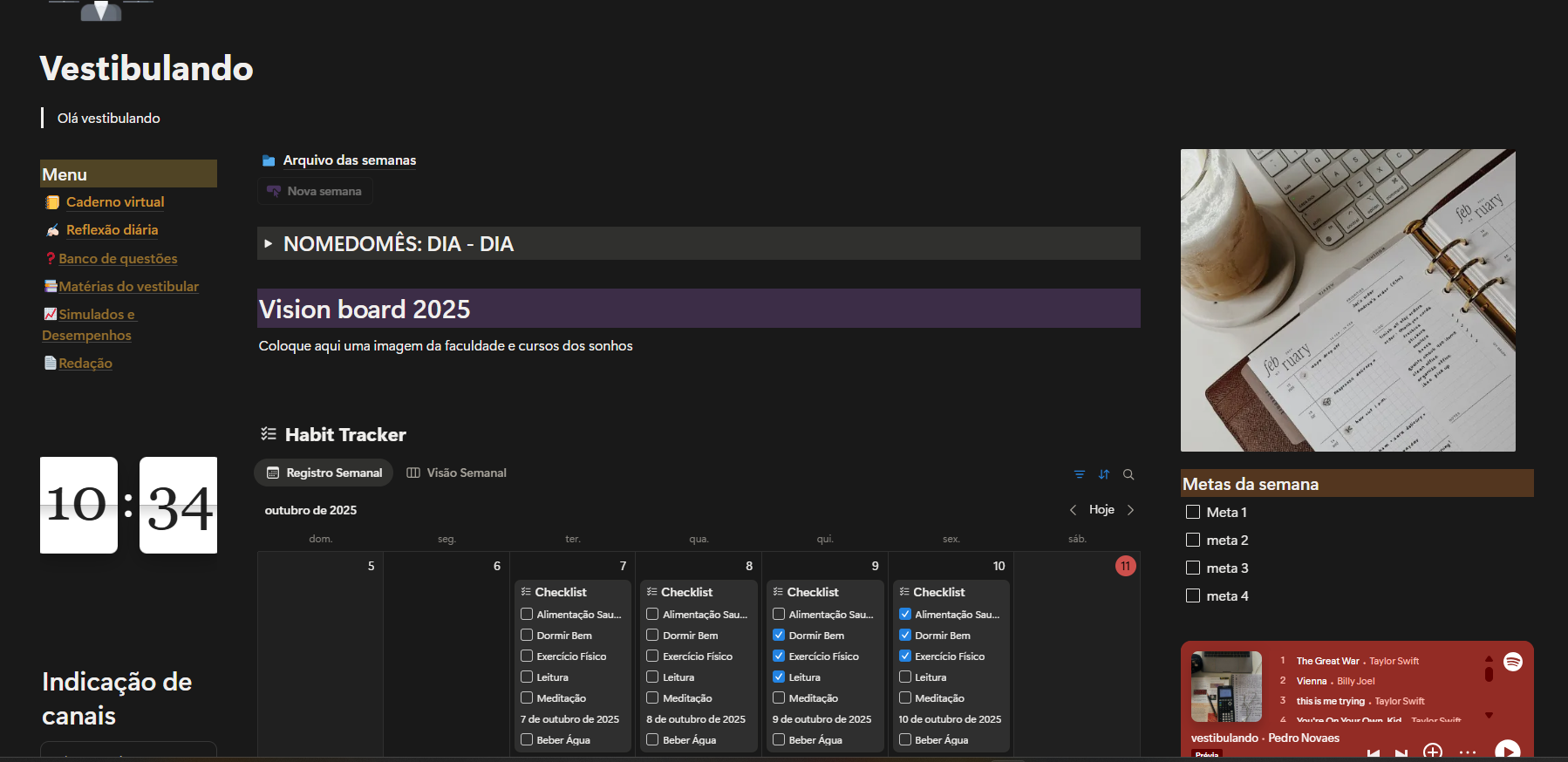
Task: Click the Habit Tracker checklist heading icon
Action: tap(269, 434)
